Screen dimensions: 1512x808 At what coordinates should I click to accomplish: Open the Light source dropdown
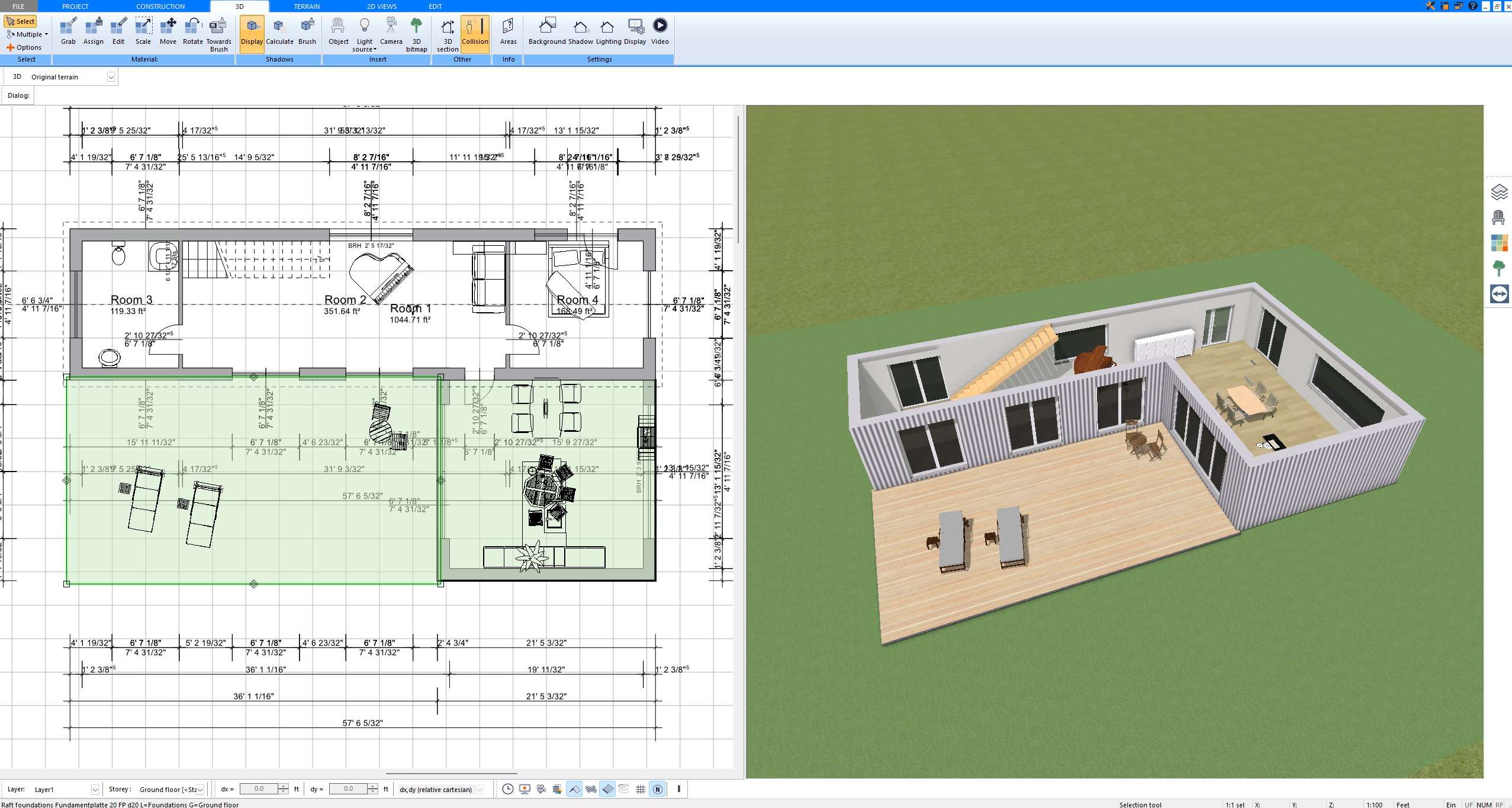click(x=364, y=35)
